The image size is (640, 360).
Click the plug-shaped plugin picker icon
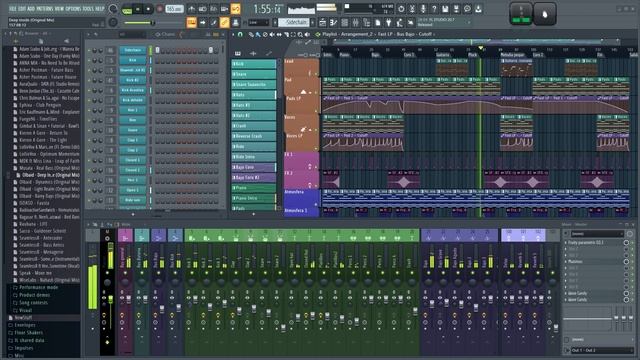389,22
